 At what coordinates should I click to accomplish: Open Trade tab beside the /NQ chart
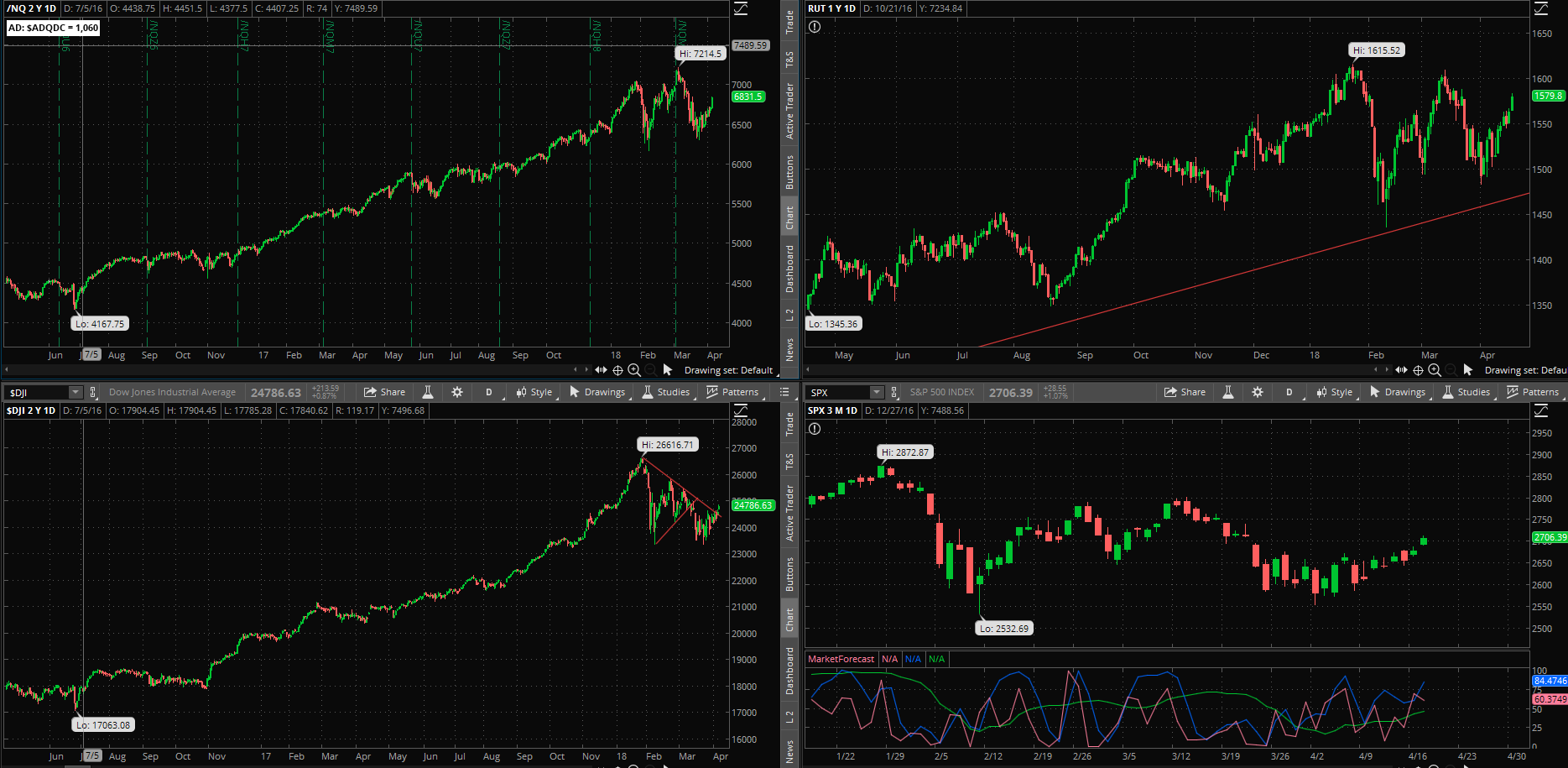click(789, 23)
